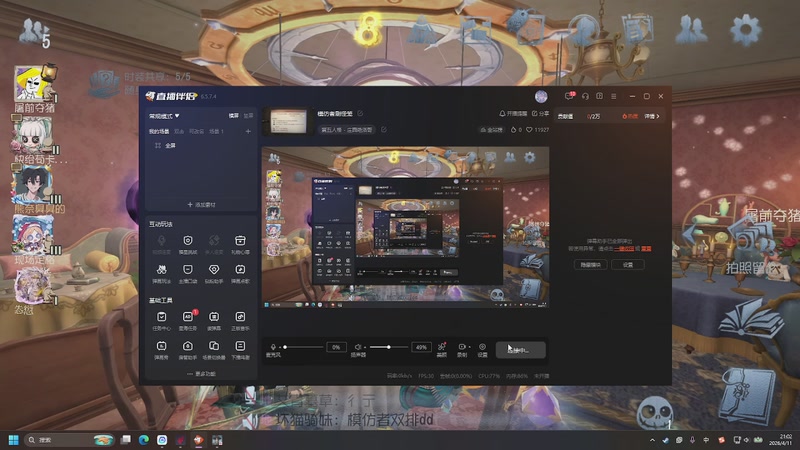Mute the 麦克风 microphone icon
This screenshot has width=800, height=450.
[273, 347]
